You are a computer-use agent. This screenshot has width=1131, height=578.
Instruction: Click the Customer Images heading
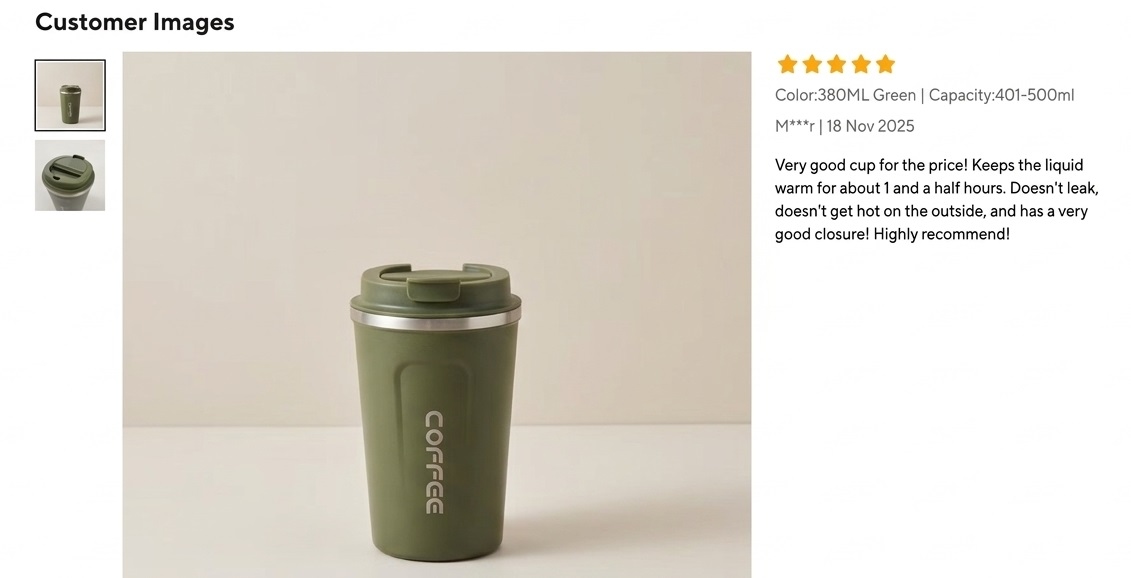pyautogui.click(x=135, y=22)
